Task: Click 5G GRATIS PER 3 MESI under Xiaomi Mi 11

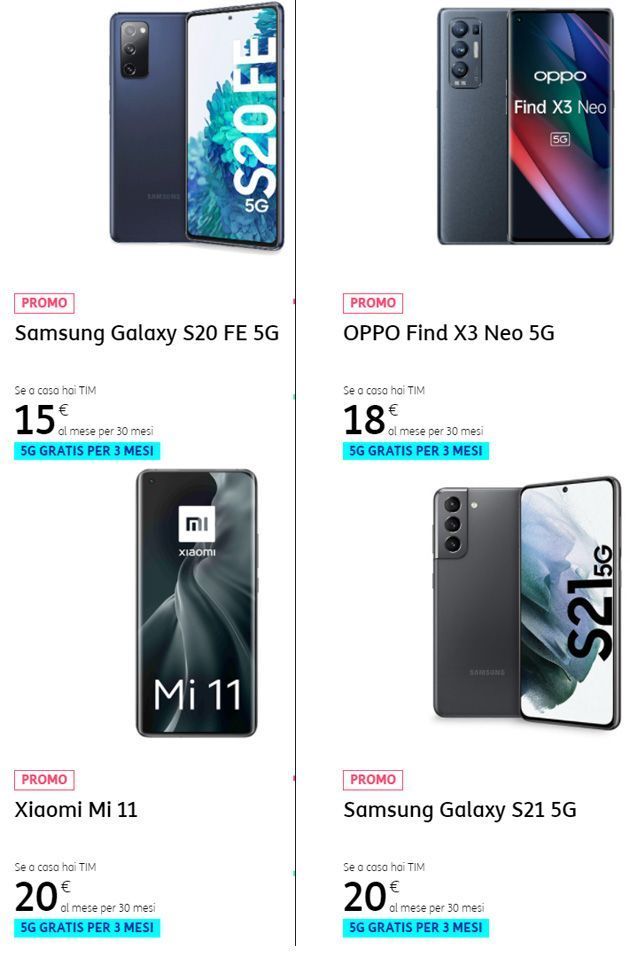Action: point(87,928)
